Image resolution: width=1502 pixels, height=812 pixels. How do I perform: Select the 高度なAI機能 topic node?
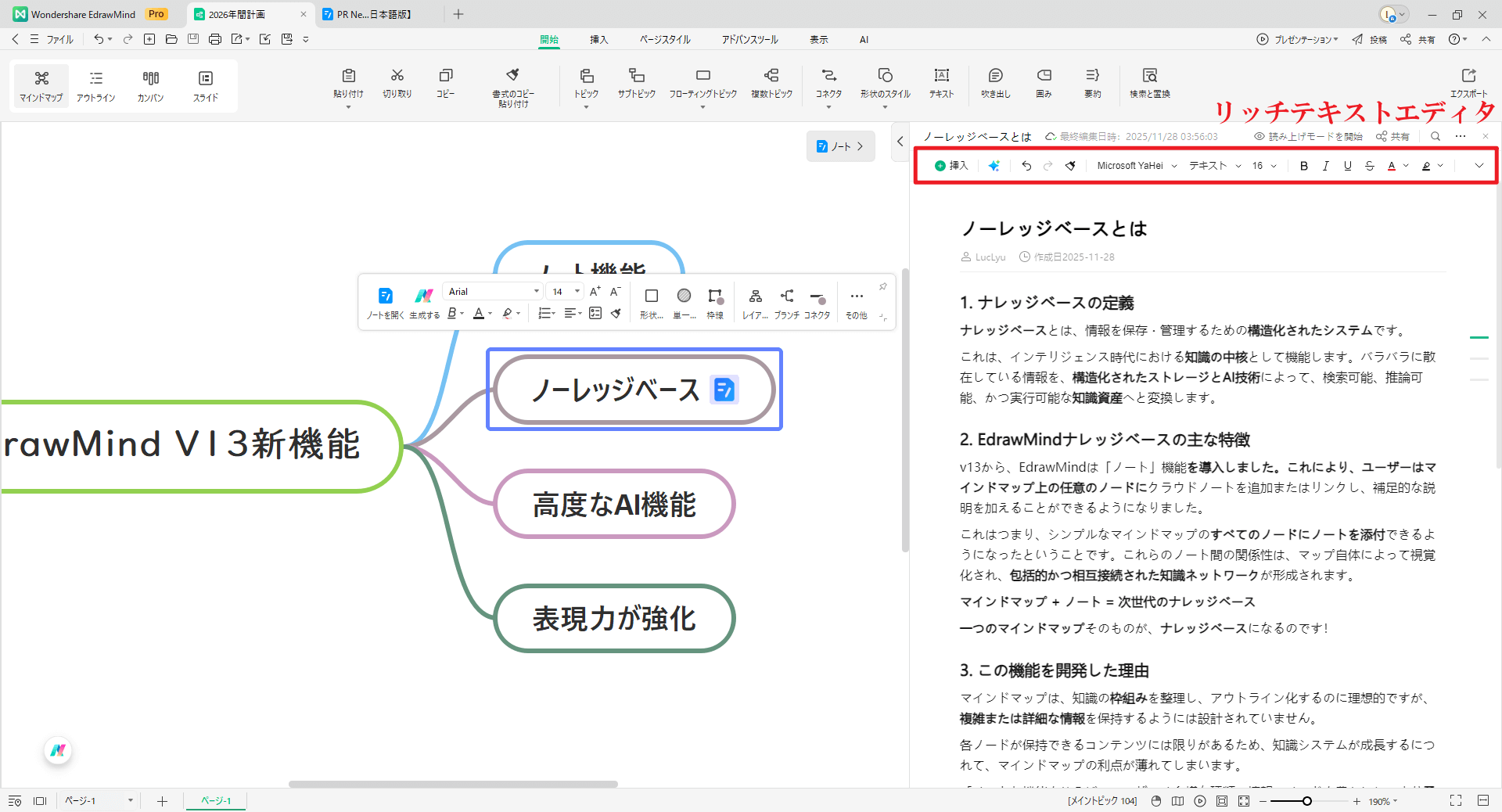(x=614, y=505)
